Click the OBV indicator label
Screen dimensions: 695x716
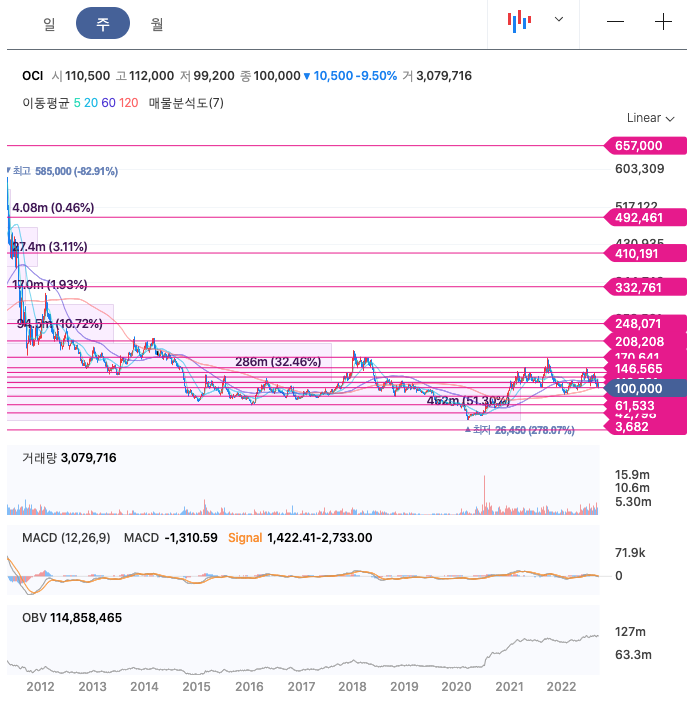pyautogui.click(x=34, y=618)
